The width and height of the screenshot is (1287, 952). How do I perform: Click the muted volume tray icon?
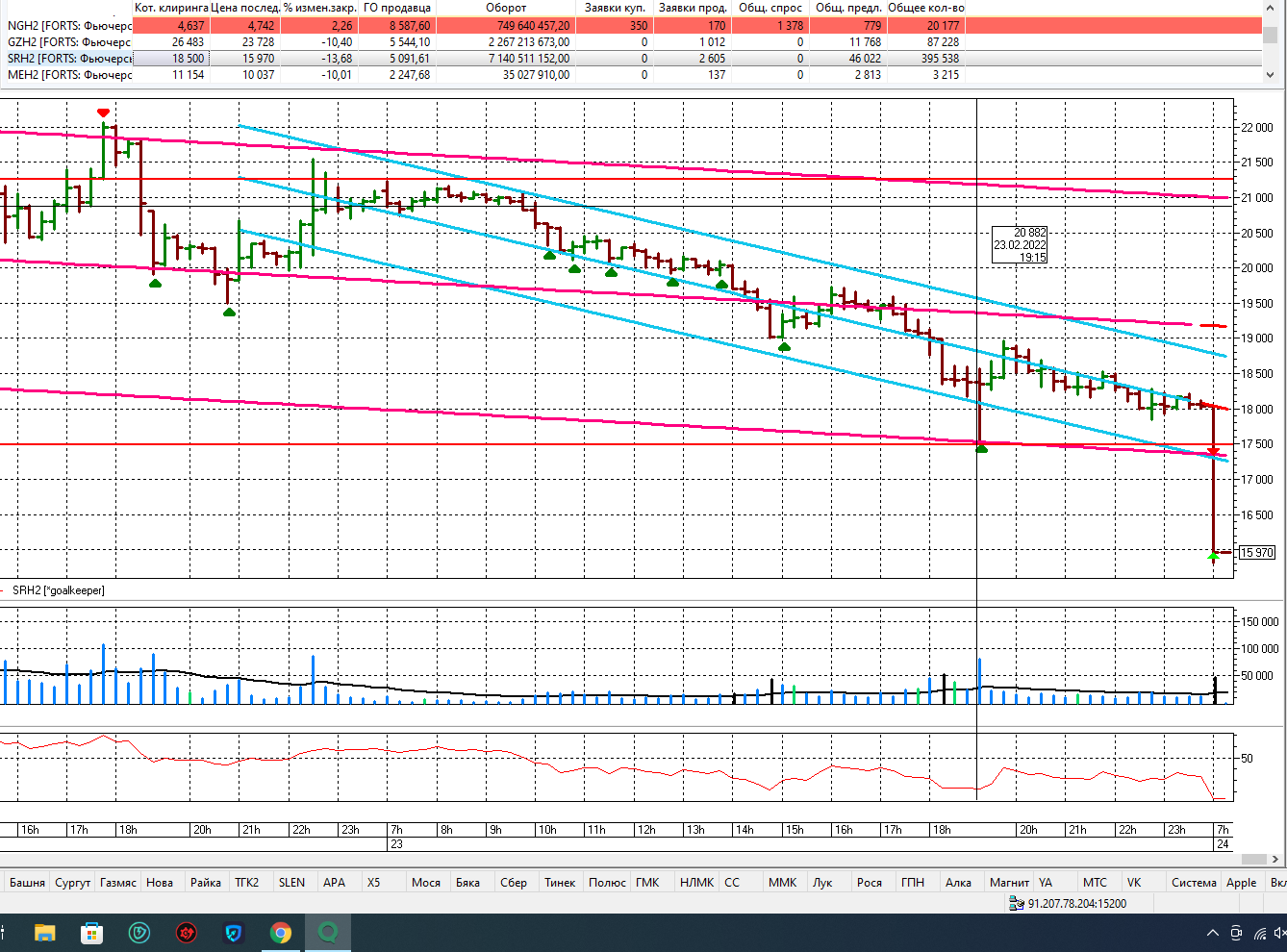coord(1279,933)
